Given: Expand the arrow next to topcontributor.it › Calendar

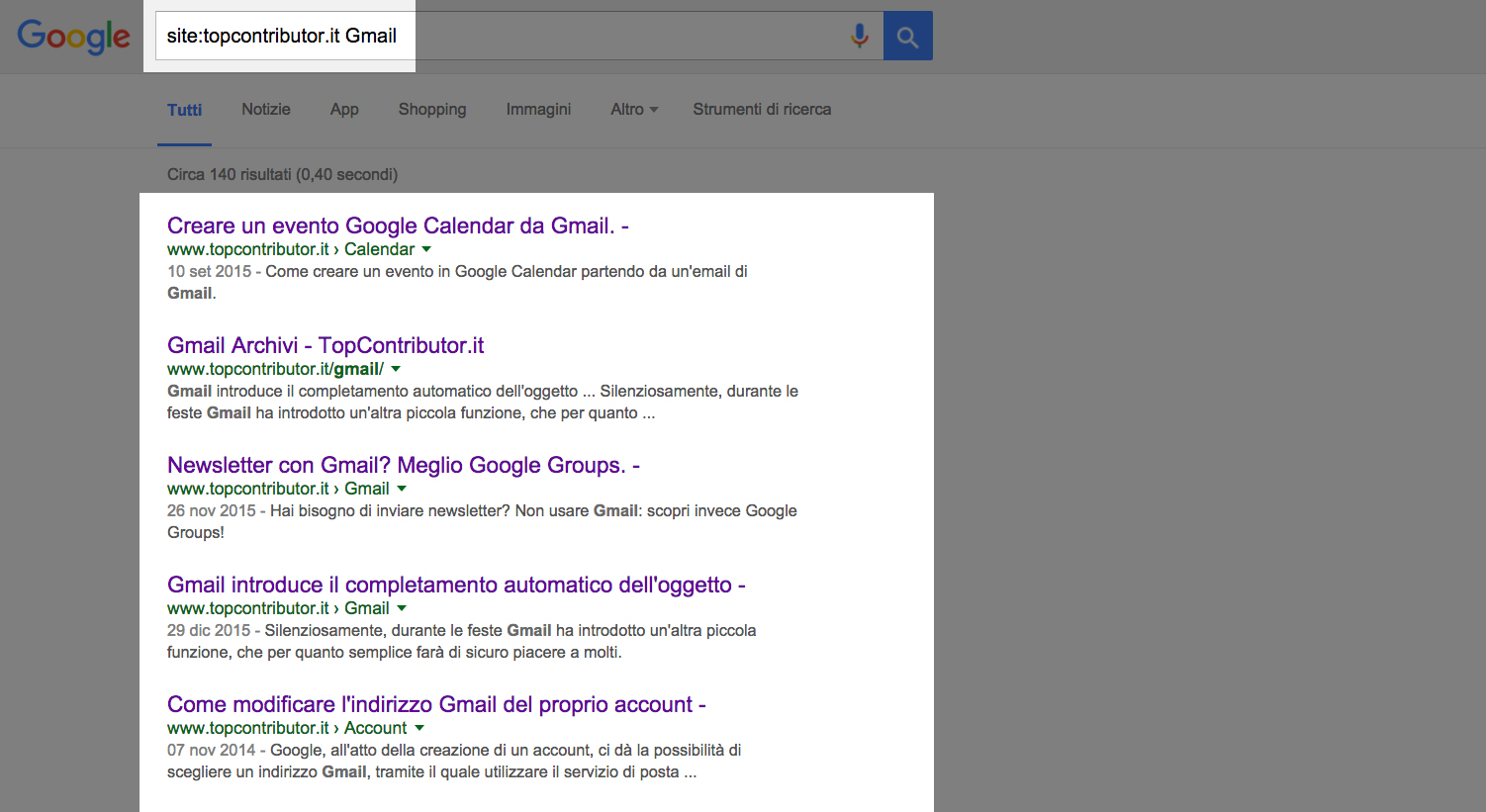Looking at the screenshot, I should coord(426,249).
